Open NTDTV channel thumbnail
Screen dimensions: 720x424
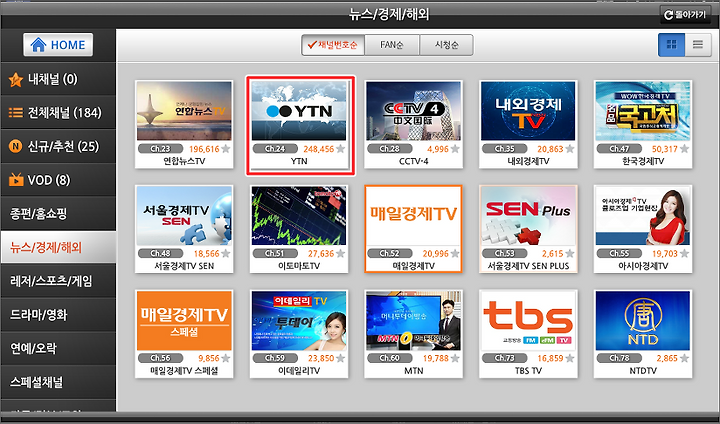click(643, 320)
